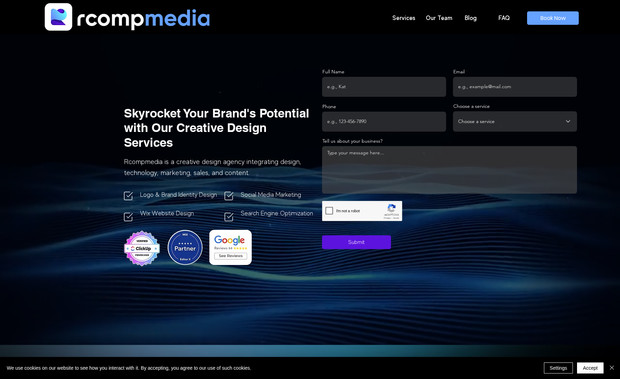Open the Services menu item

(x=403, y=18)
